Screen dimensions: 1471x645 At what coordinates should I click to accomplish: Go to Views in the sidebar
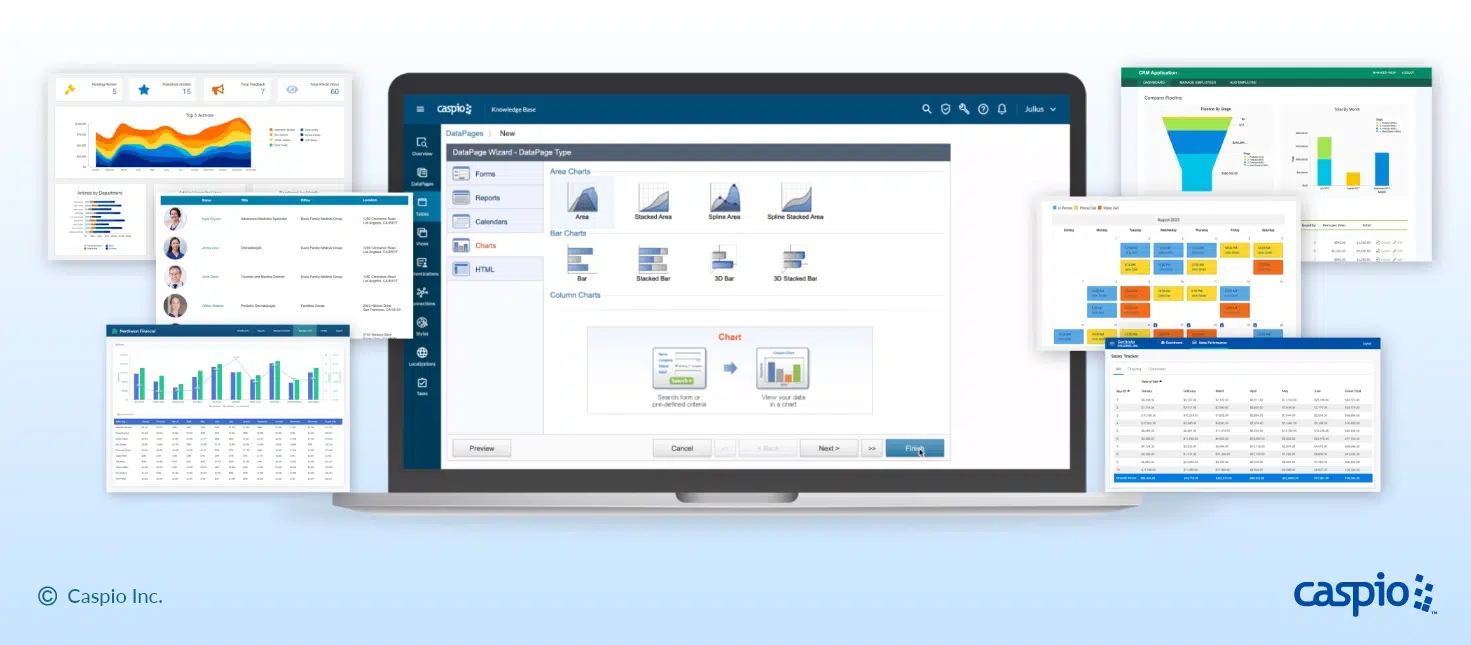pyautogui.click(x=422, y=237)
